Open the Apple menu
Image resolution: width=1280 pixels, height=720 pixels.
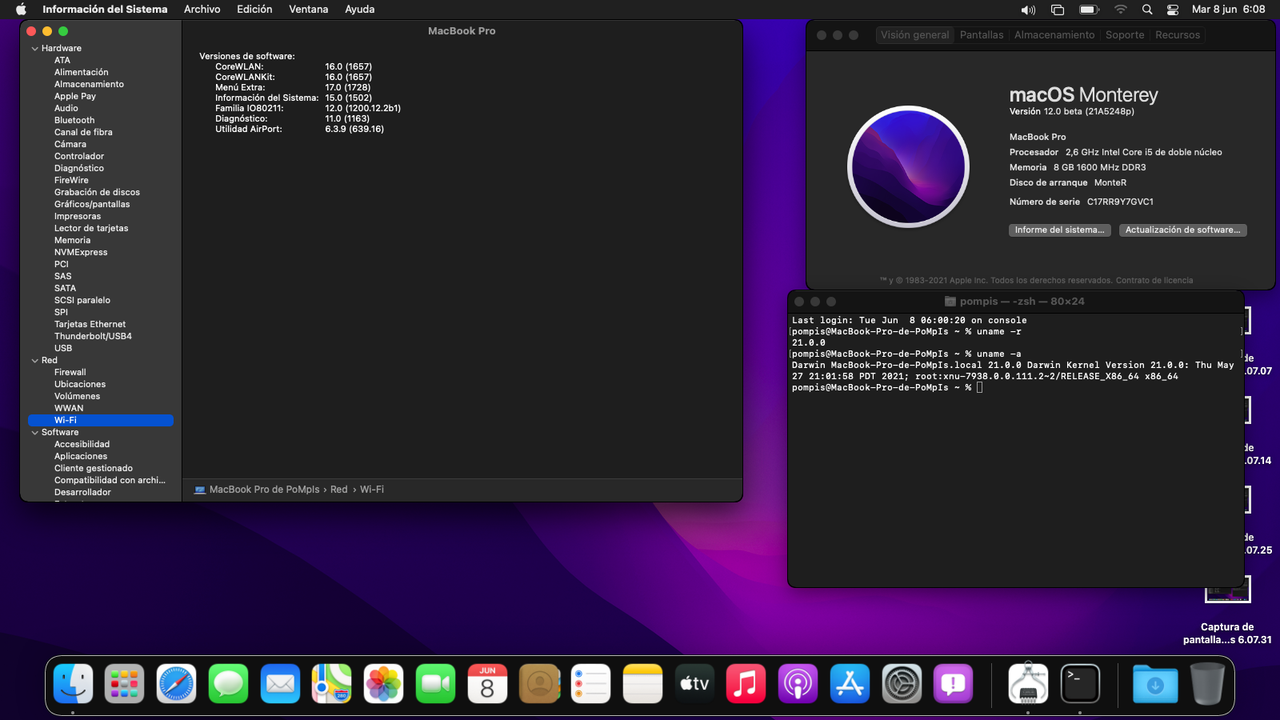pos(21,9)
